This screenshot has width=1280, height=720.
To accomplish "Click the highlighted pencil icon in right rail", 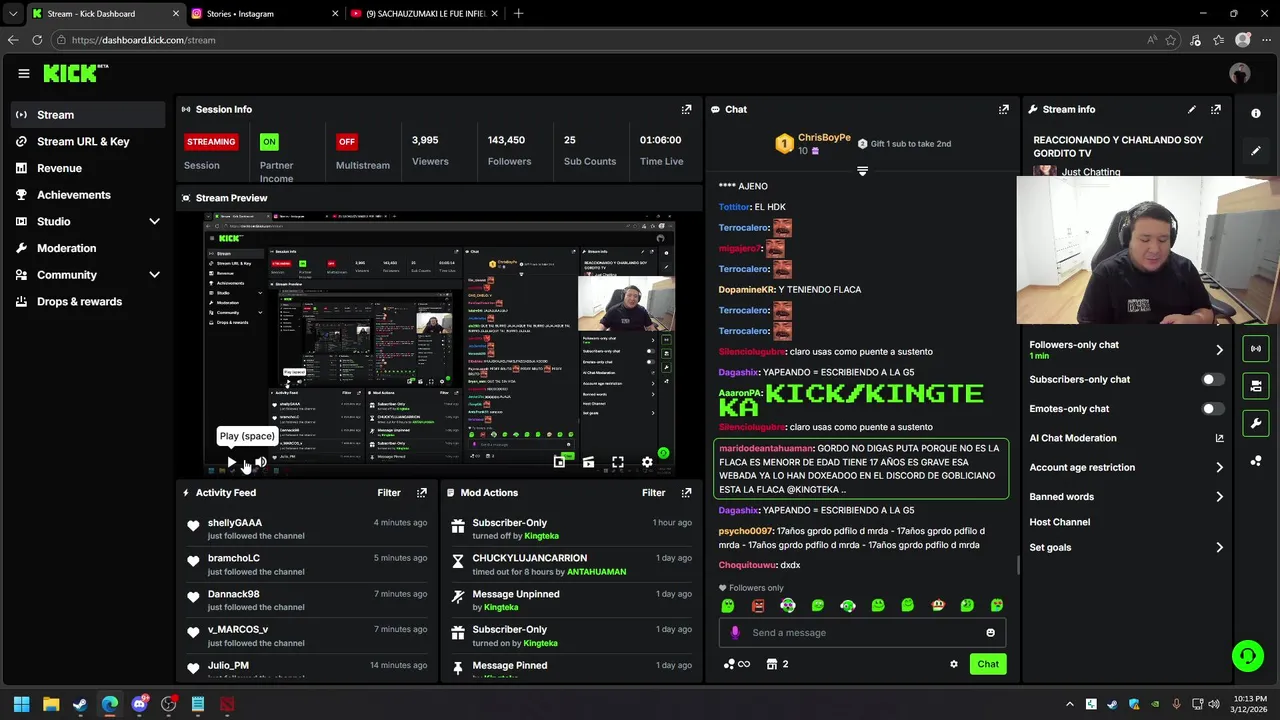I will (1256, 151).
